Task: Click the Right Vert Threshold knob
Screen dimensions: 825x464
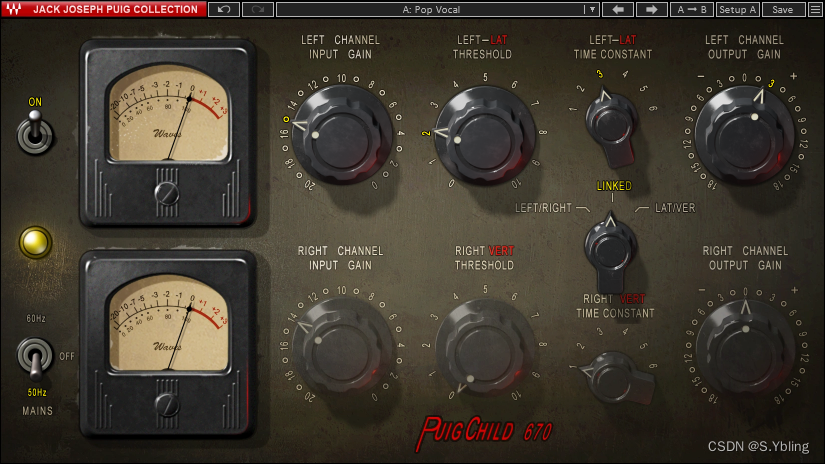Action: point(485,347)
